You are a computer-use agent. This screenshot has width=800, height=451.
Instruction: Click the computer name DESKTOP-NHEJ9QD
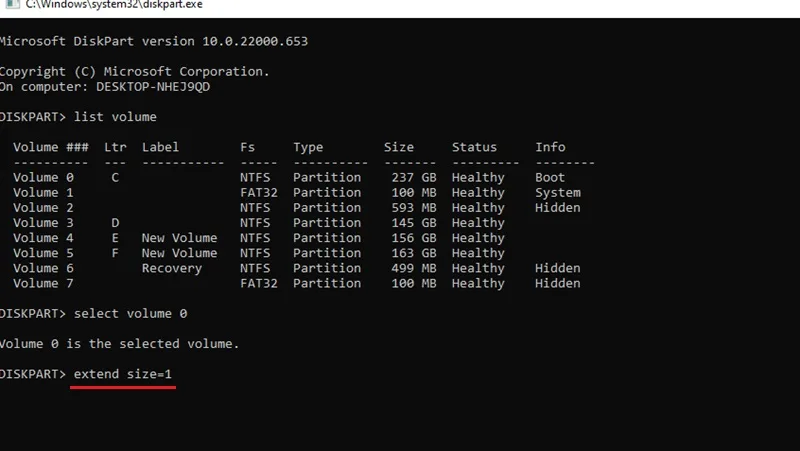pos(153,87)
